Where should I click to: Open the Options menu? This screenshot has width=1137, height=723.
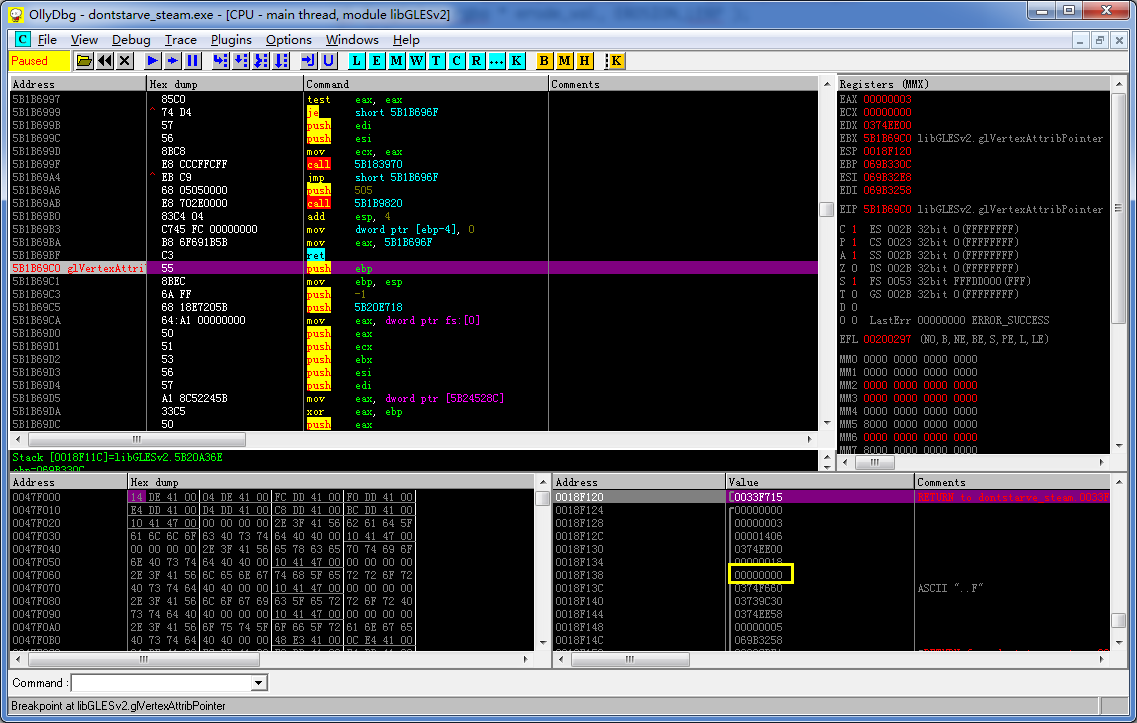coord(289,40)
